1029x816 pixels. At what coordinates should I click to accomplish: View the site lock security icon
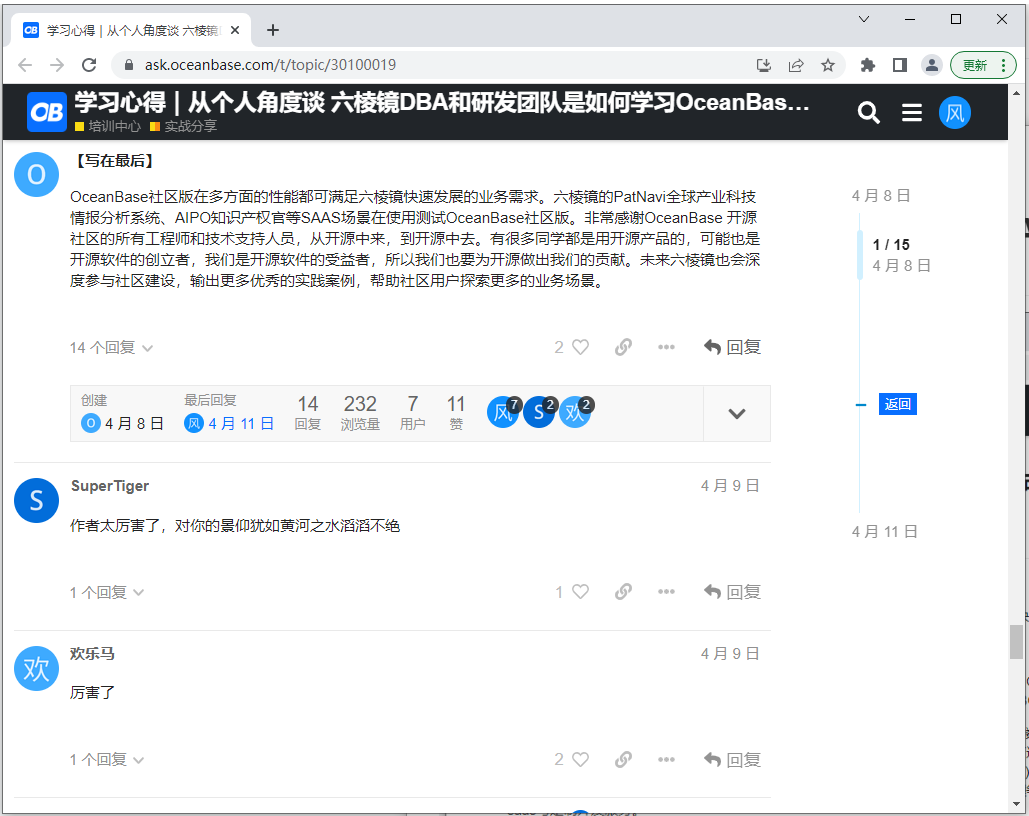tap(129, 65)
